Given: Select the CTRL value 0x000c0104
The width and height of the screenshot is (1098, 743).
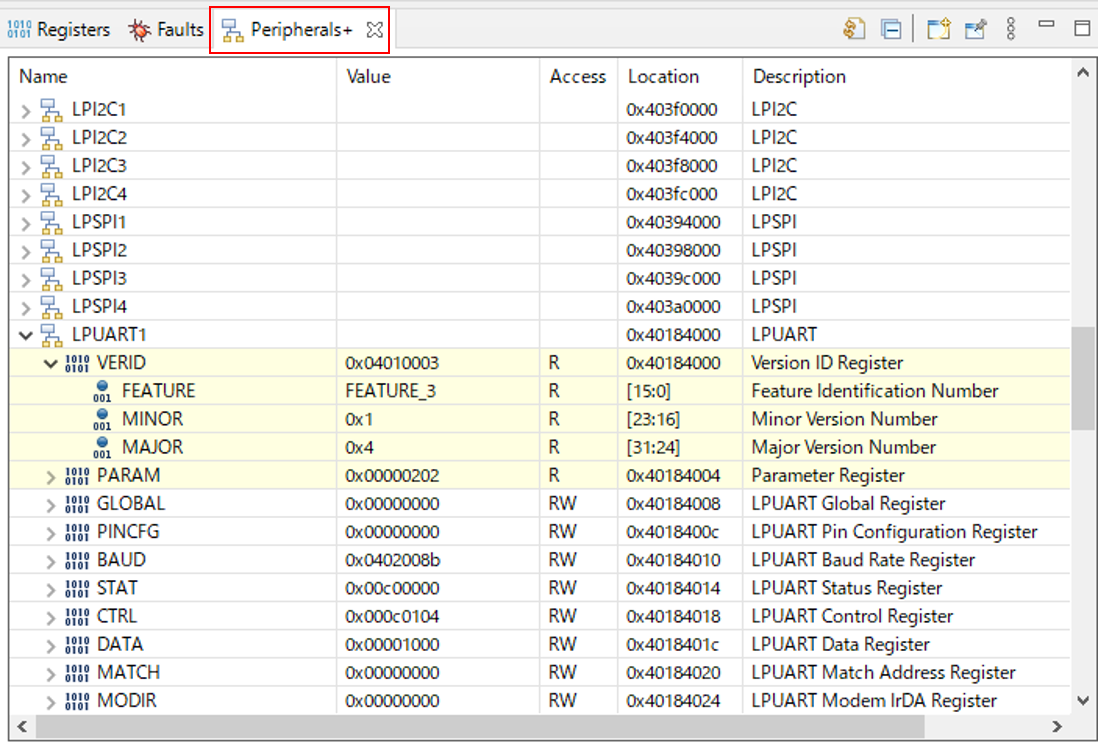Looking at the screenshot, I should 392,616.
